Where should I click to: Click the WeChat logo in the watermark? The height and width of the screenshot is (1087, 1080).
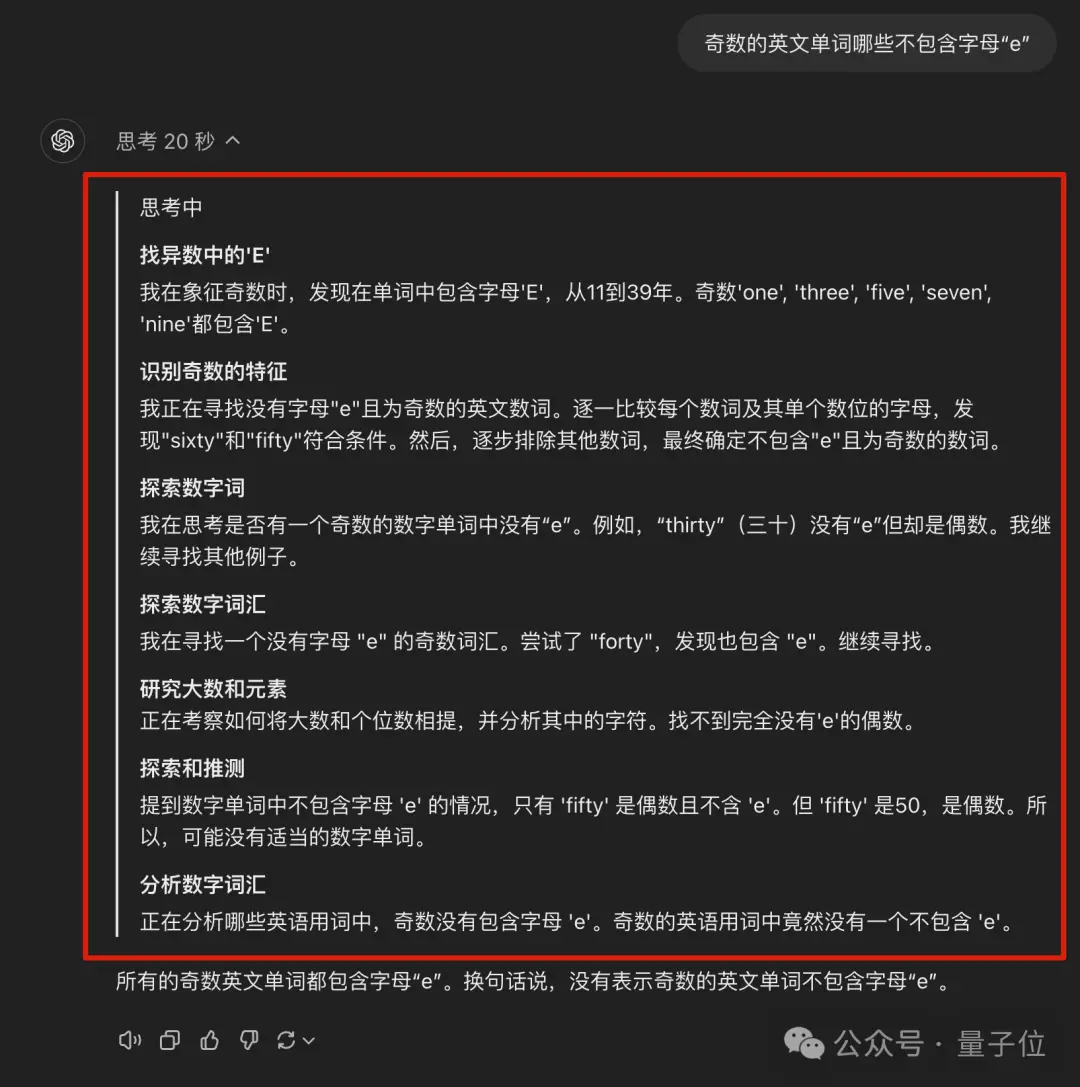803,1043
